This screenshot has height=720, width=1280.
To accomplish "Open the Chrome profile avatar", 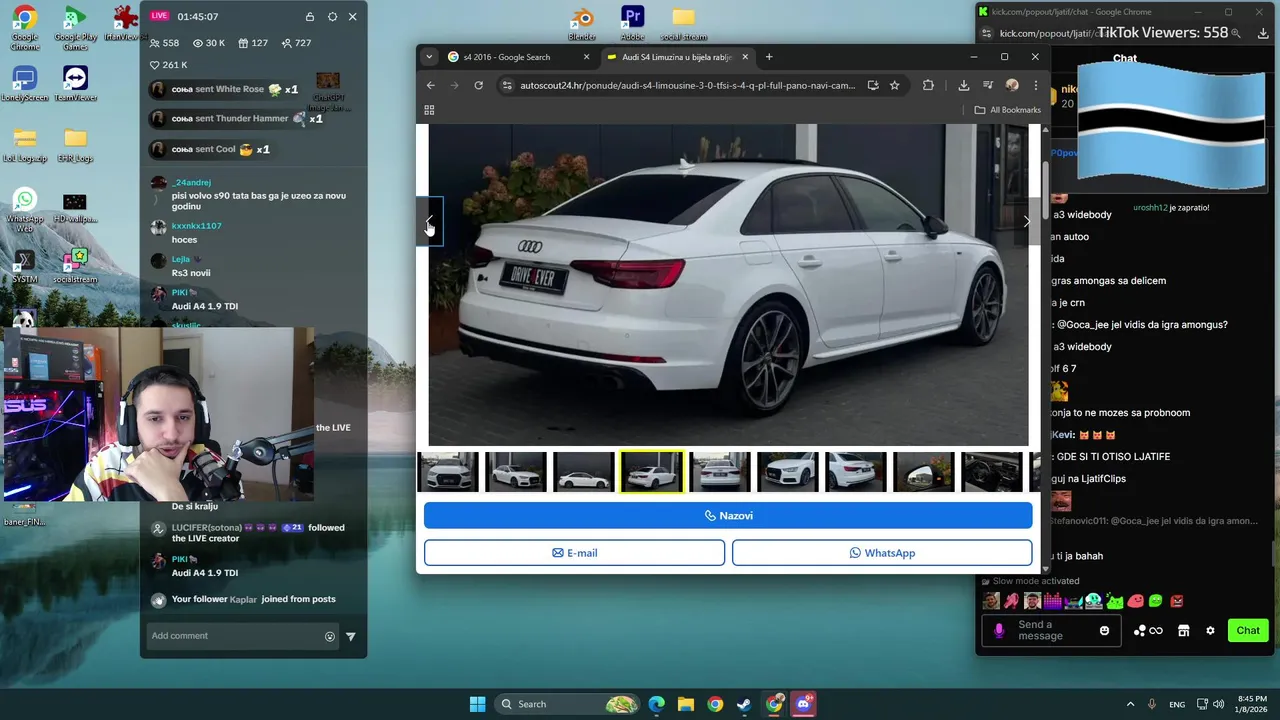I will 1012,85.
